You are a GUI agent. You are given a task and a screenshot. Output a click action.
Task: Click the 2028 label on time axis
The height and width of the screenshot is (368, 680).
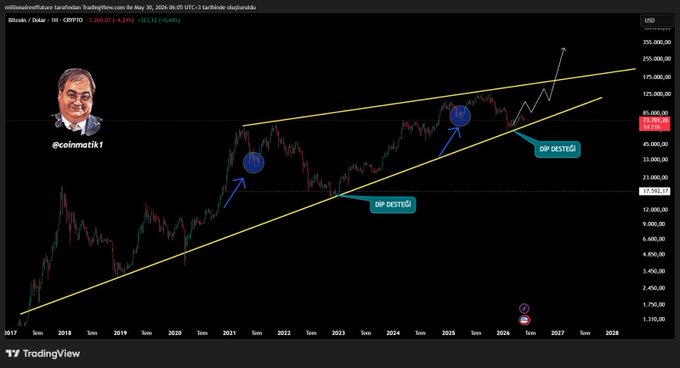tap(612, 333)
